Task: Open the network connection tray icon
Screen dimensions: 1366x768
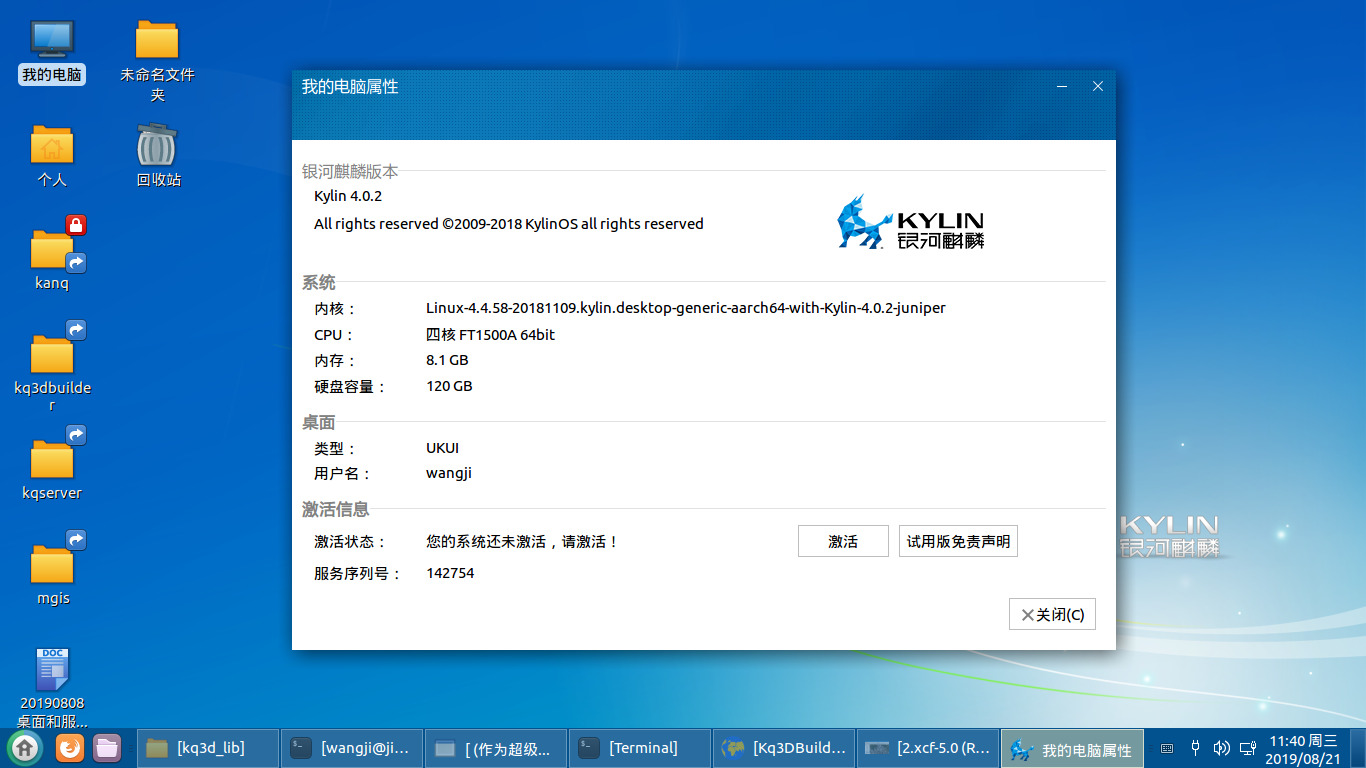Action: point(1247,748)
